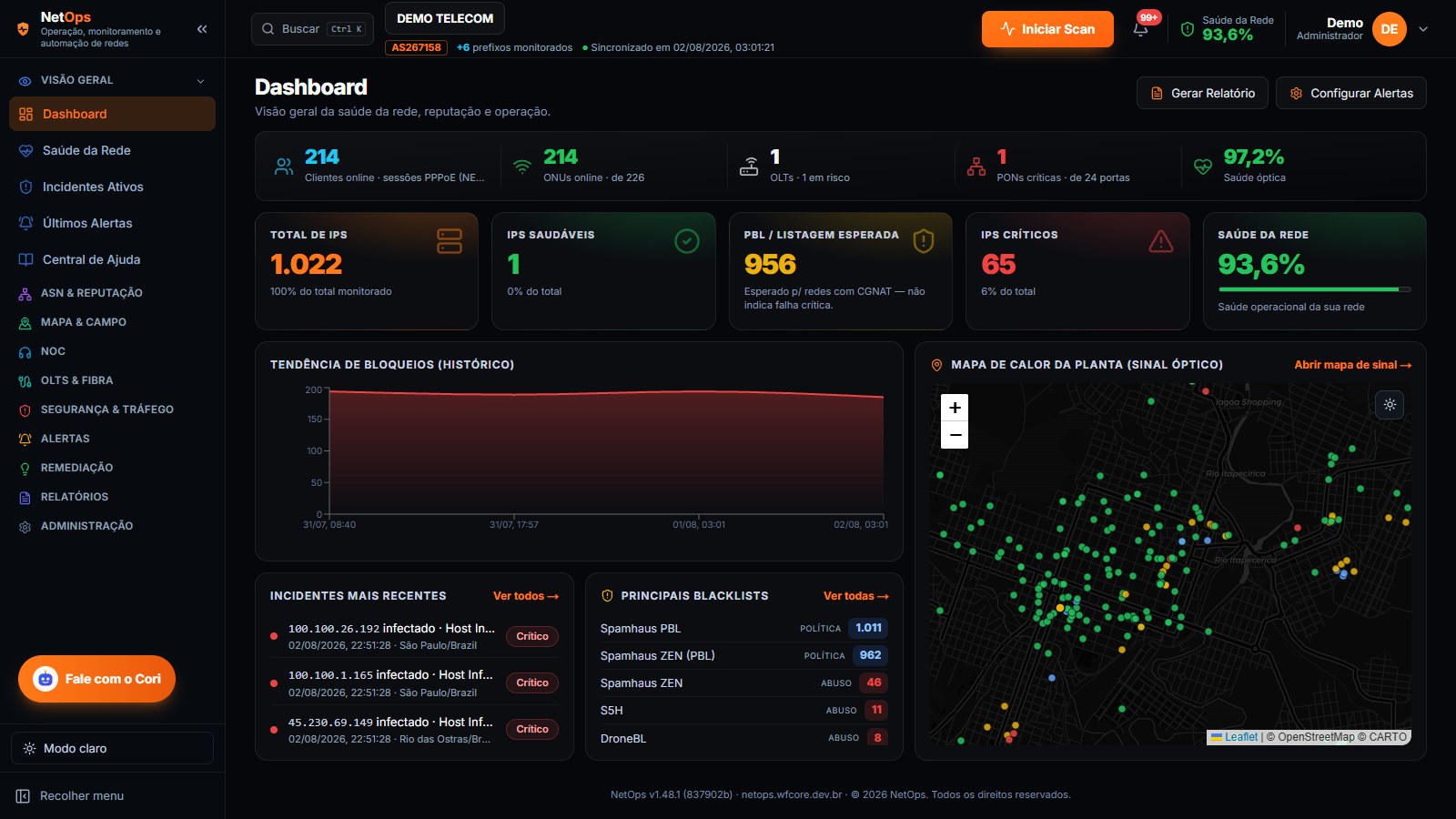Click the sun brightness icon on the map
Viewport: 1456px width, 819px height.
pos(1390,405)
